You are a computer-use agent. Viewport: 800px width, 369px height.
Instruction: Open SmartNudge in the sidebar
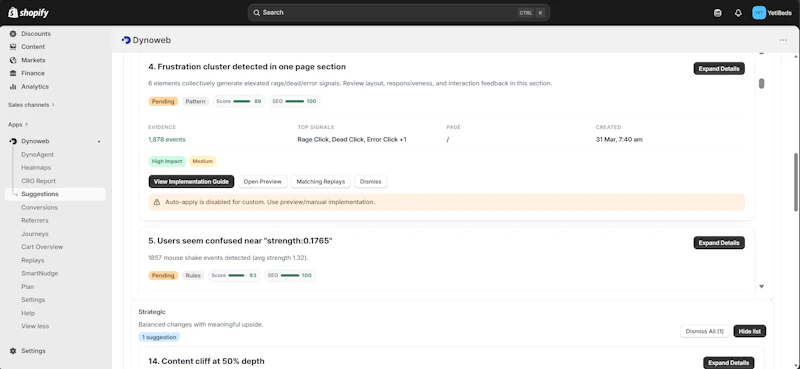39,274
